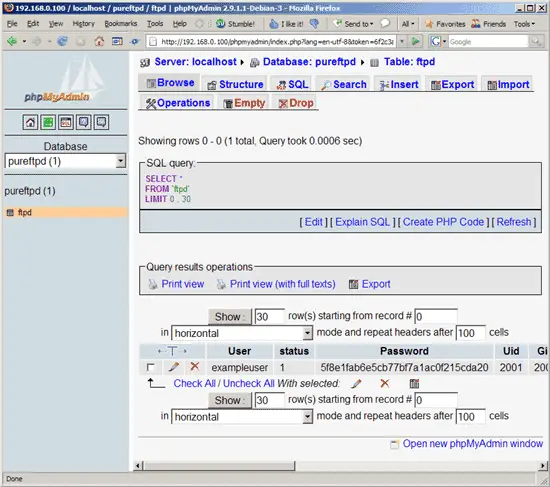Click the Empty tab
550x487 pixels.
244,103
